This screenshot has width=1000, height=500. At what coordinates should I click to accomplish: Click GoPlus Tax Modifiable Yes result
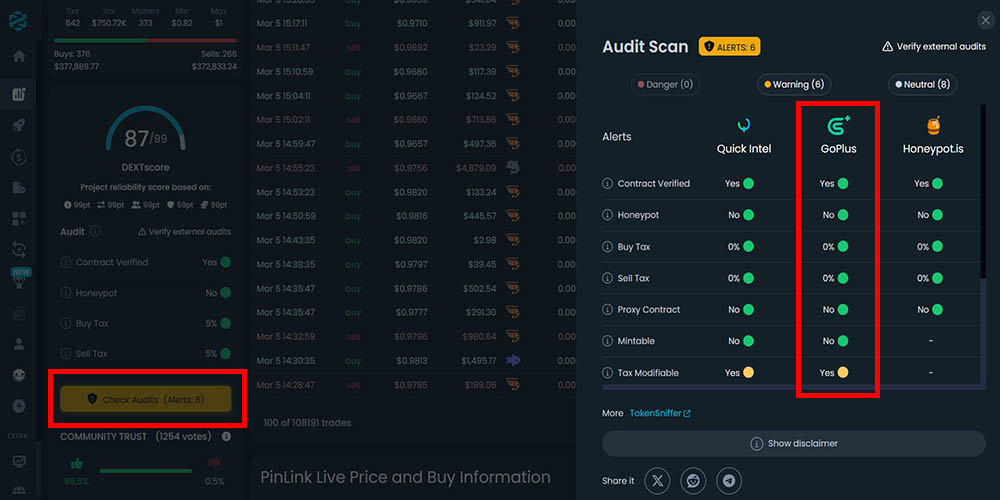tap(834, 372)
